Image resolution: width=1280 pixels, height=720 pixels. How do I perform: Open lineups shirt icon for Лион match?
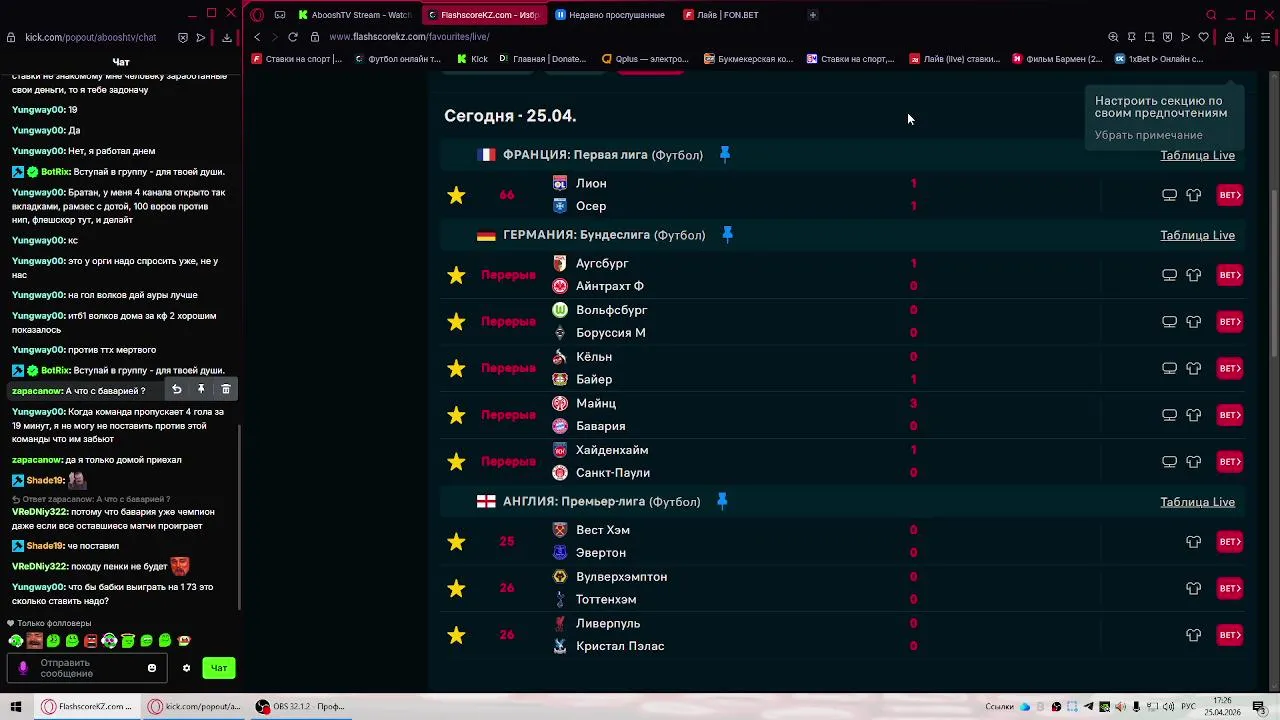(x=1193, y=195)
